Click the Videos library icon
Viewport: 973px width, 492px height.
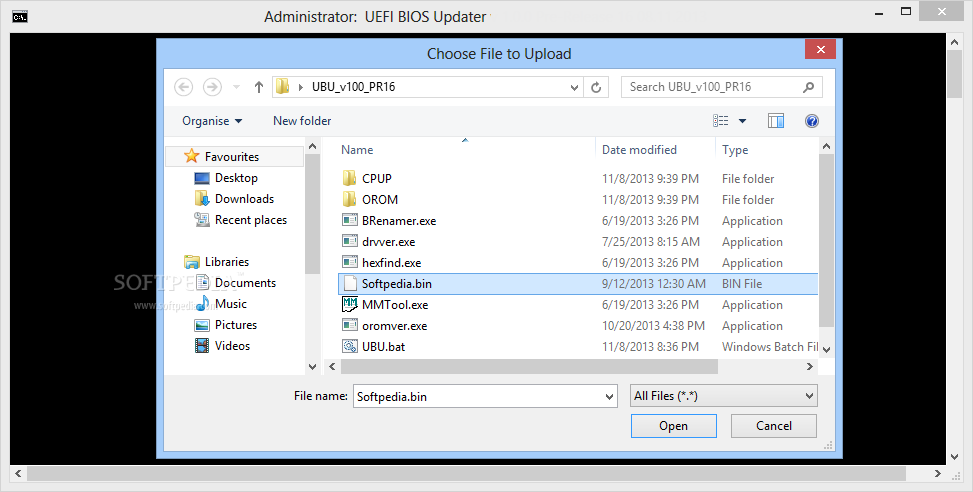pos(202,346)
